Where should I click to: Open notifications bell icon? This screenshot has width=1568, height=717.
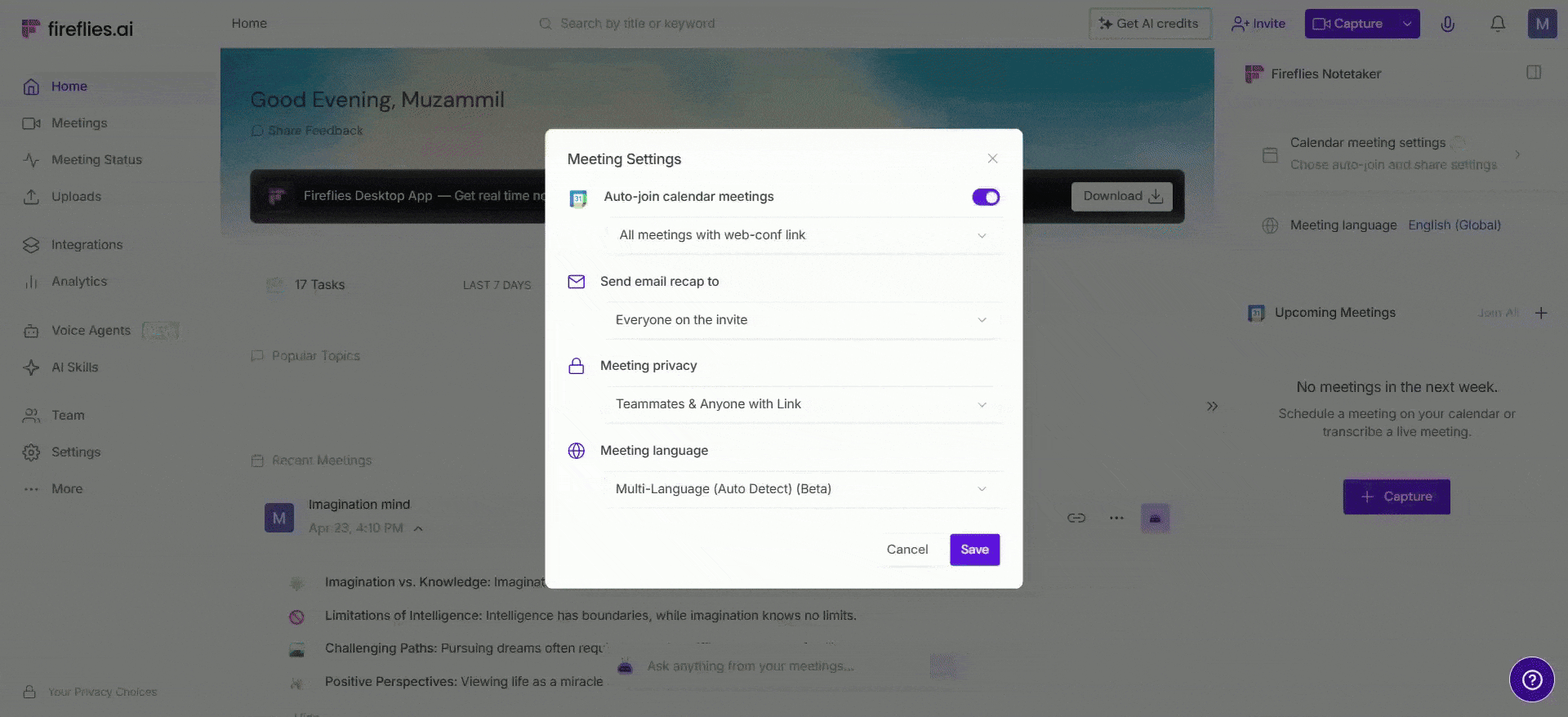tap(1498, 24)
